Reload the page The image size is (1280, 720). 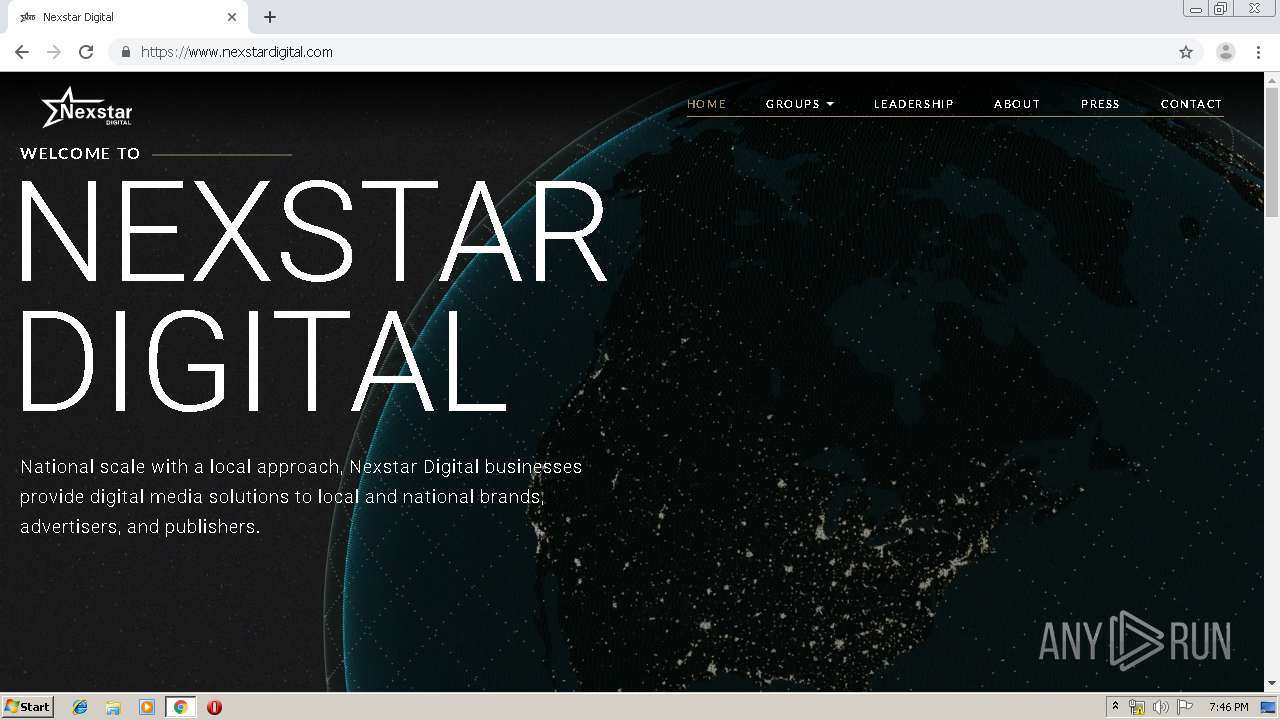pos(86,52)
